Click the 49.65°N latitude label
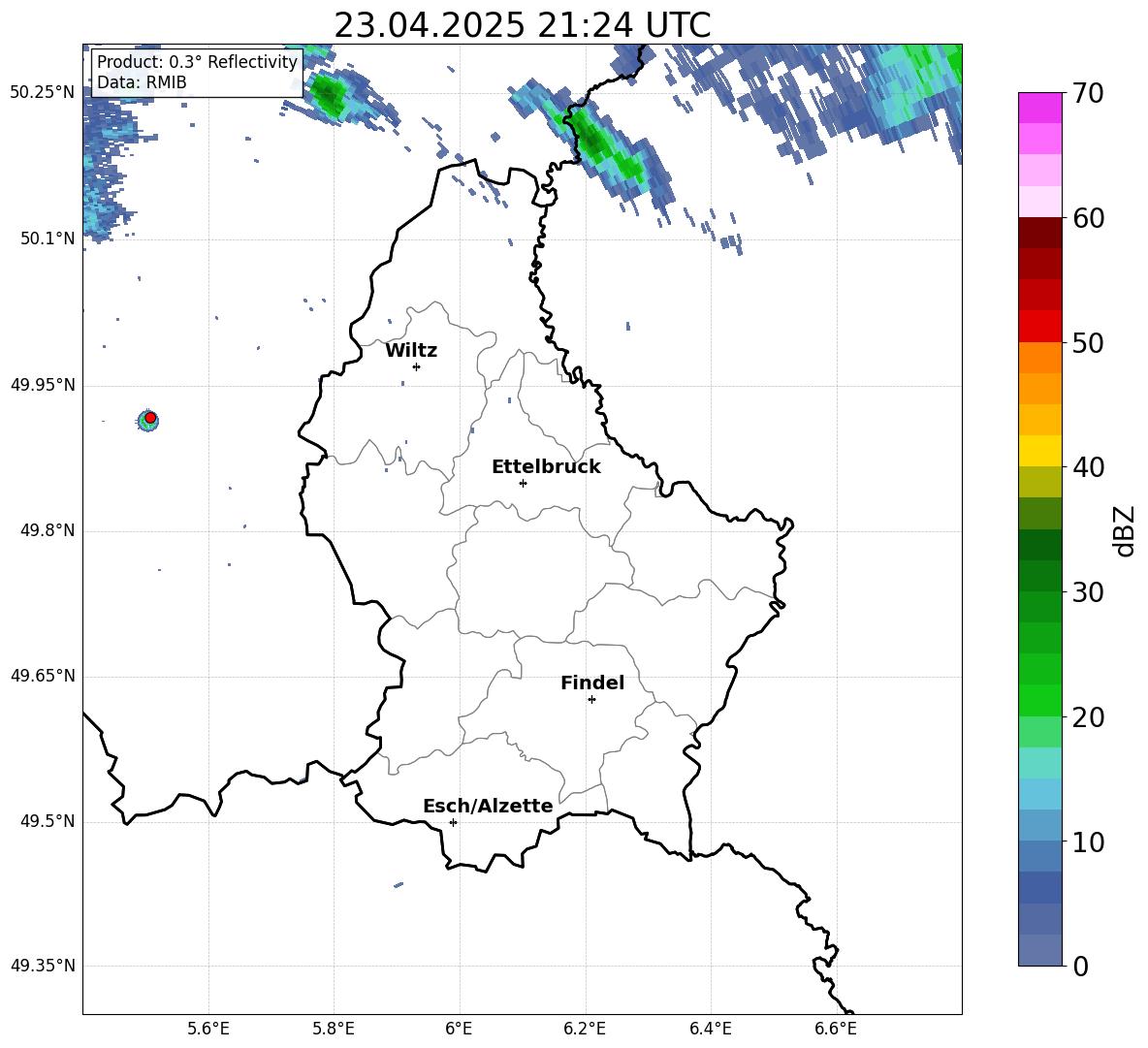Image resolution: width=1148 pixels, height=1048 pixels. coord(43,676)
